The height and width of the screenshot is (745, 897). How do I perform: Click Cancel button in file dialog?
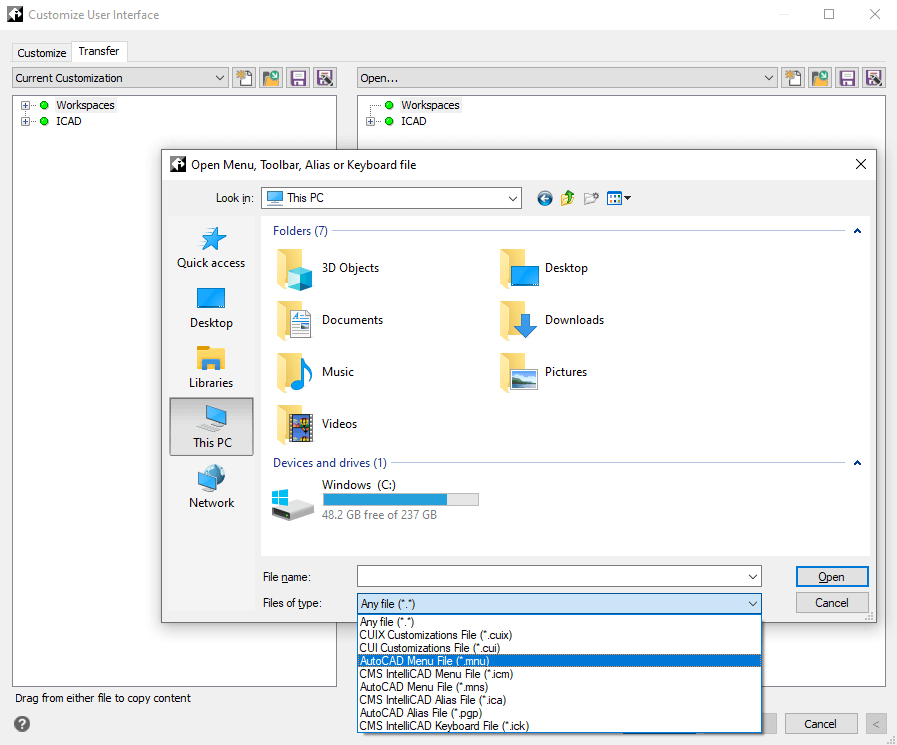tap(832, 603)
